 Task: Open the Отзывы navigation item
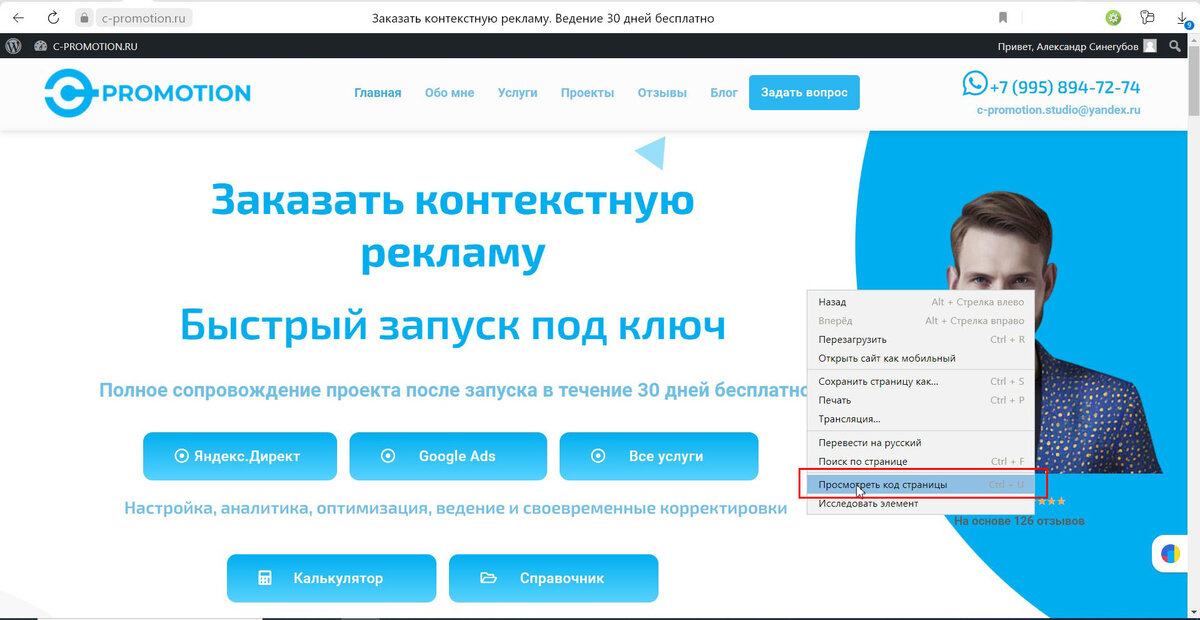[662, 93]
